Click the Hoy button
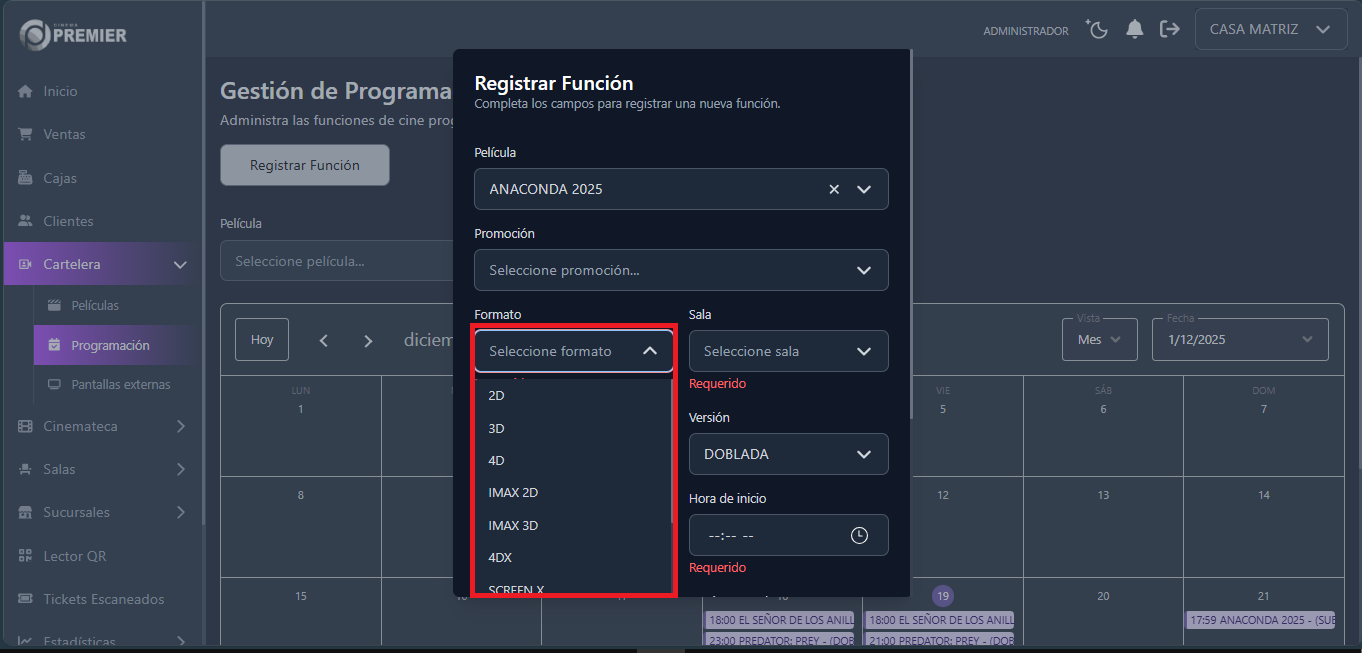Viewport: 1362px width, 653px height. point(262,340)
